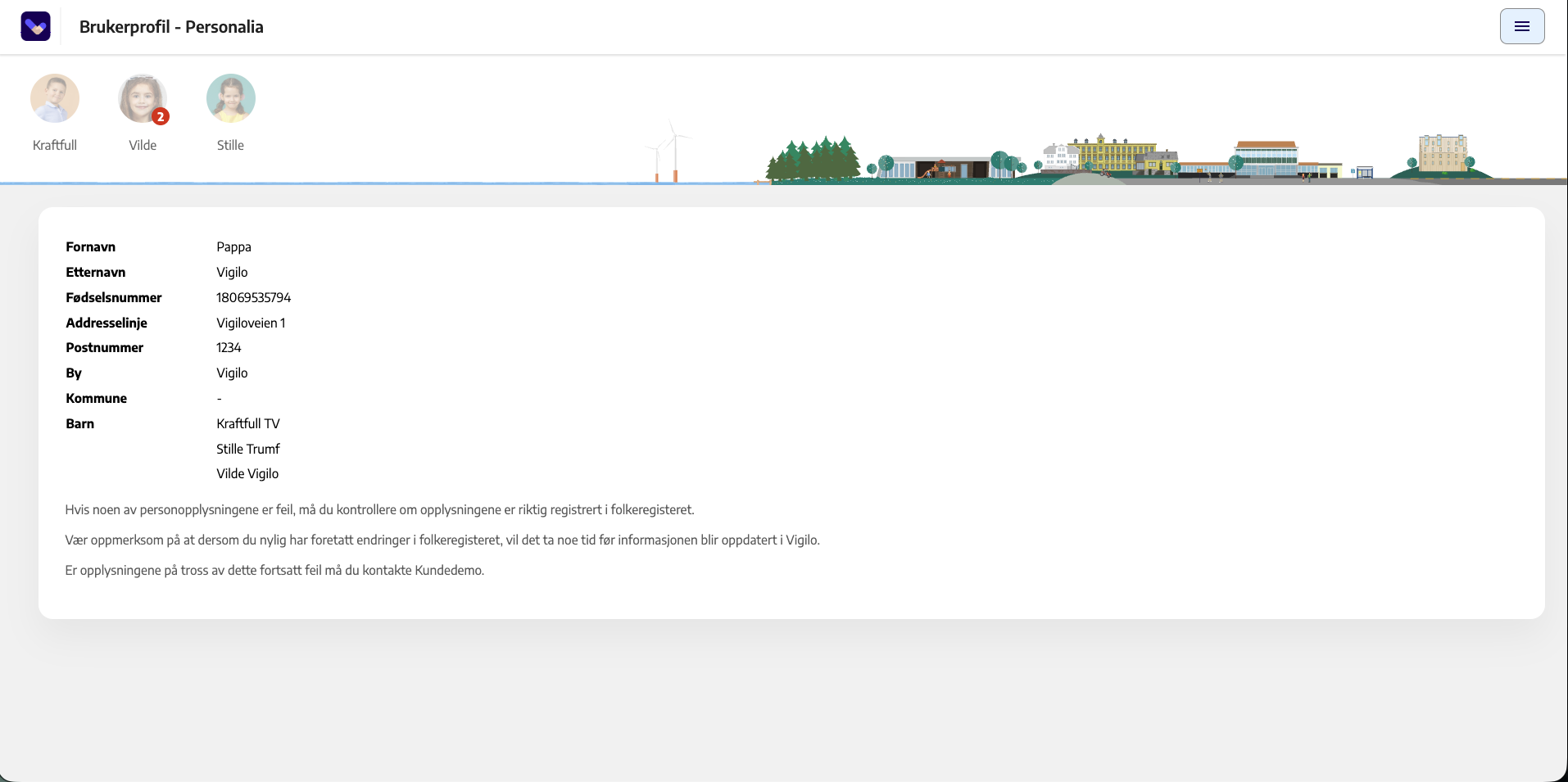Click the Vilde name label

[x=143, y=145]
